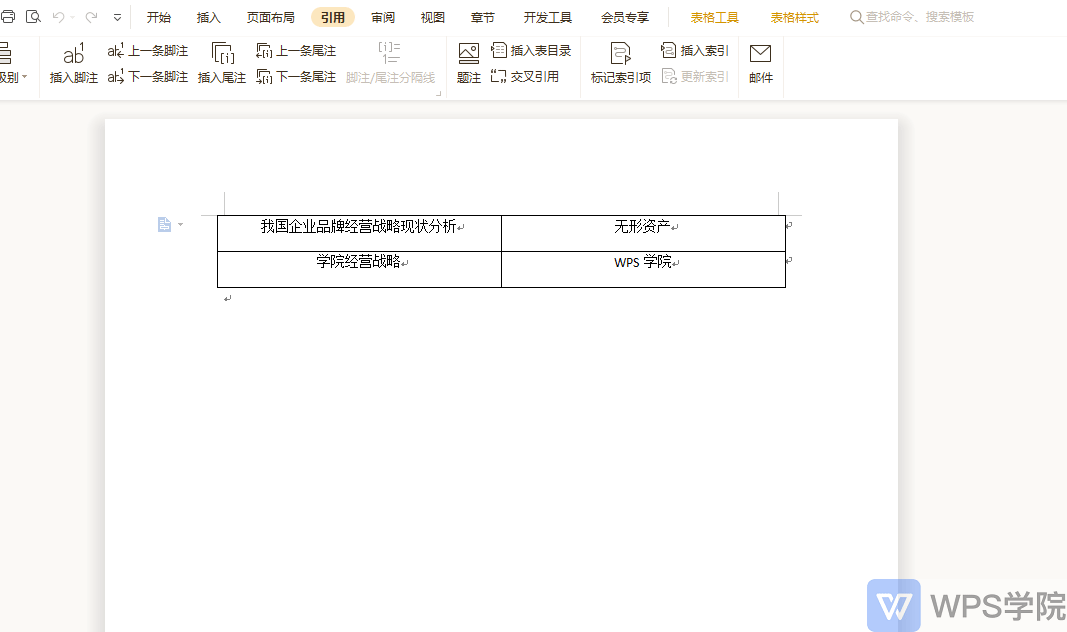Click Update Index (更新索引)
Viewport: 1067px width, 632px height.
pyautogui.click(x=695, y=76)
